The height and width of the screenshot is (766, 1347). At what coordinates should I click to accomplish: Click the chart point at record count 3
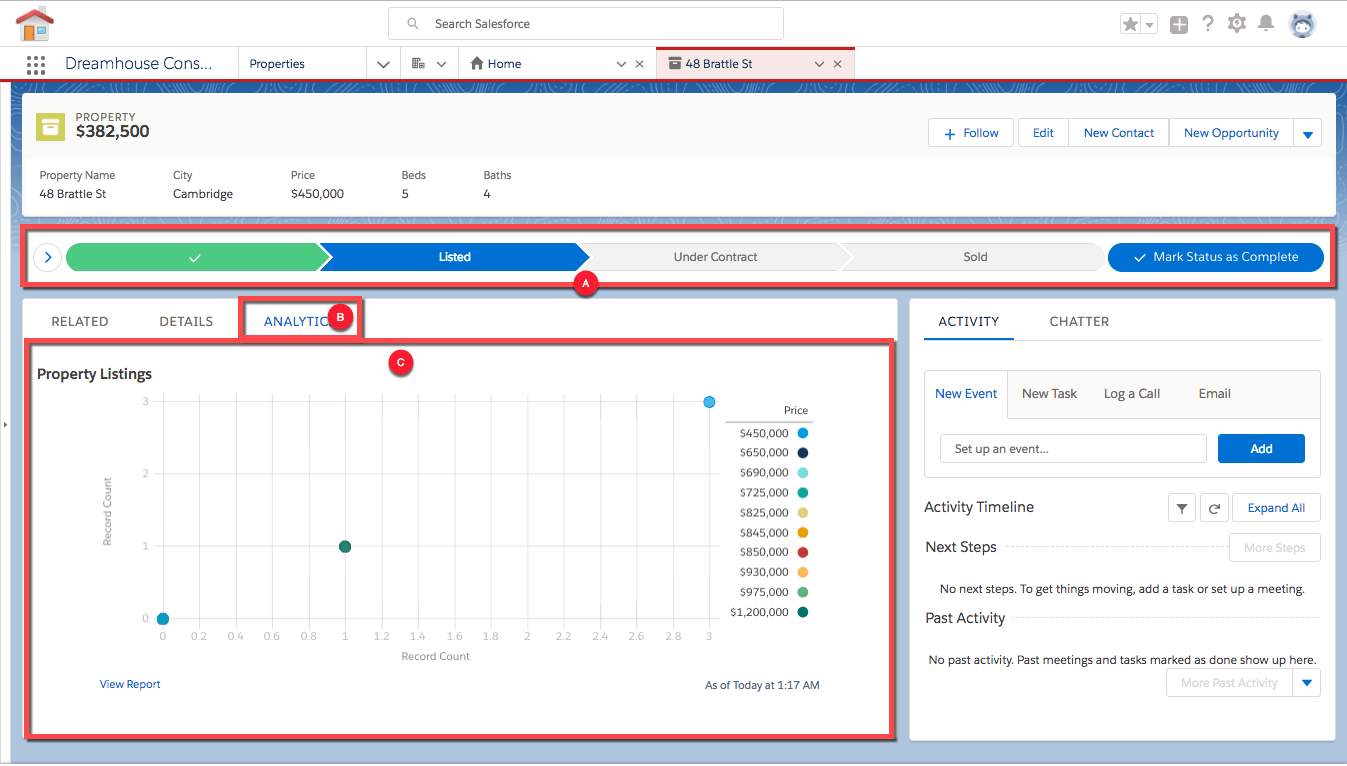point(709,402)
